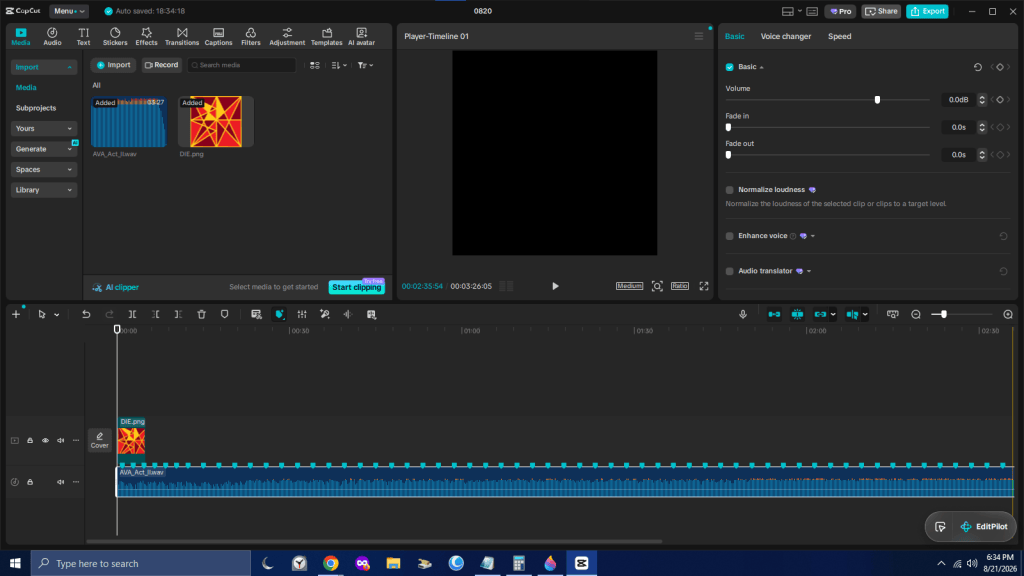
Task: Click the Start clipping button
Action: (357, 287)
